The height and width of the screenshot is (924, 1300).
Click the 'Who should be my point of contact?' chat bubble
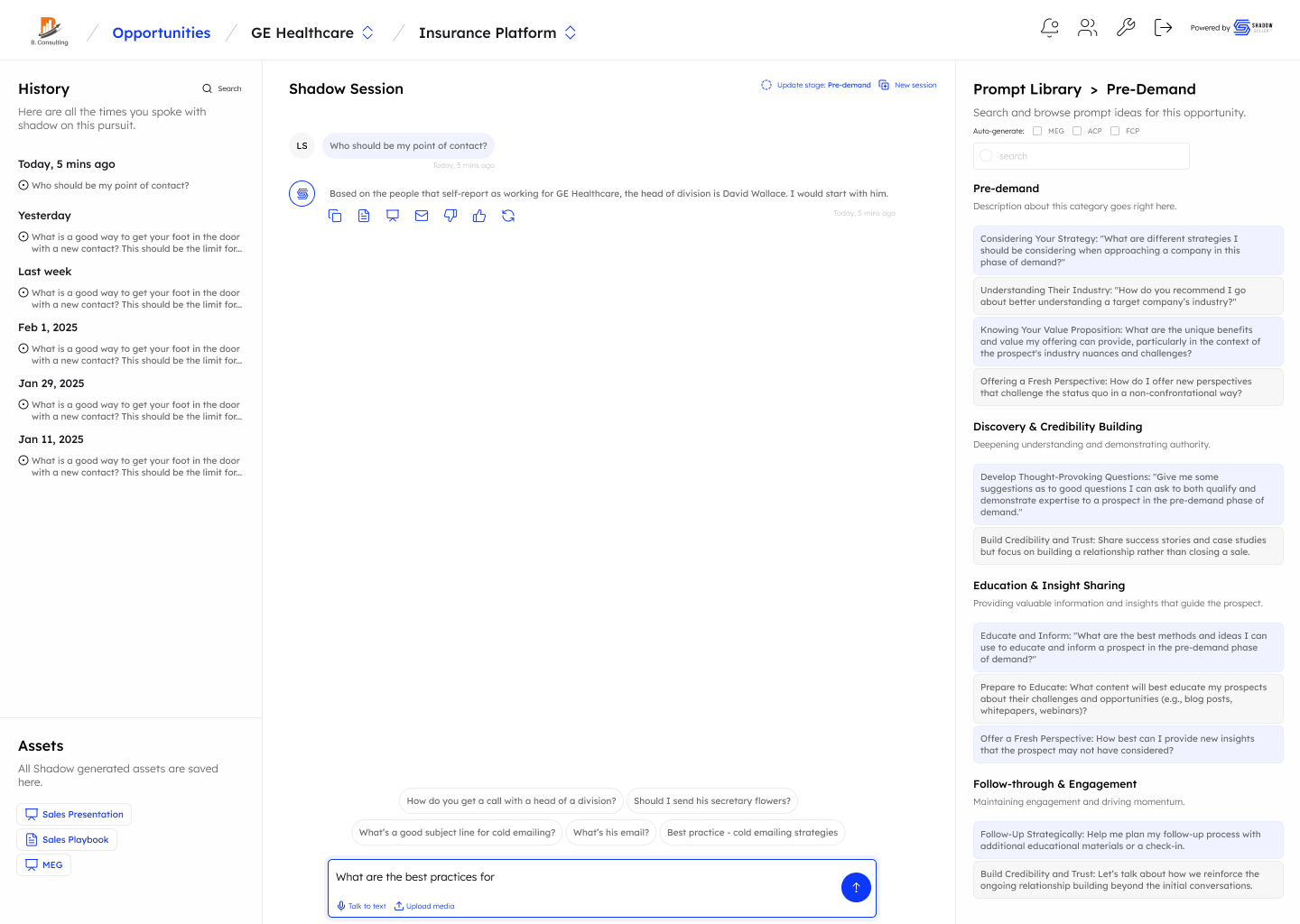coord(408,145)
